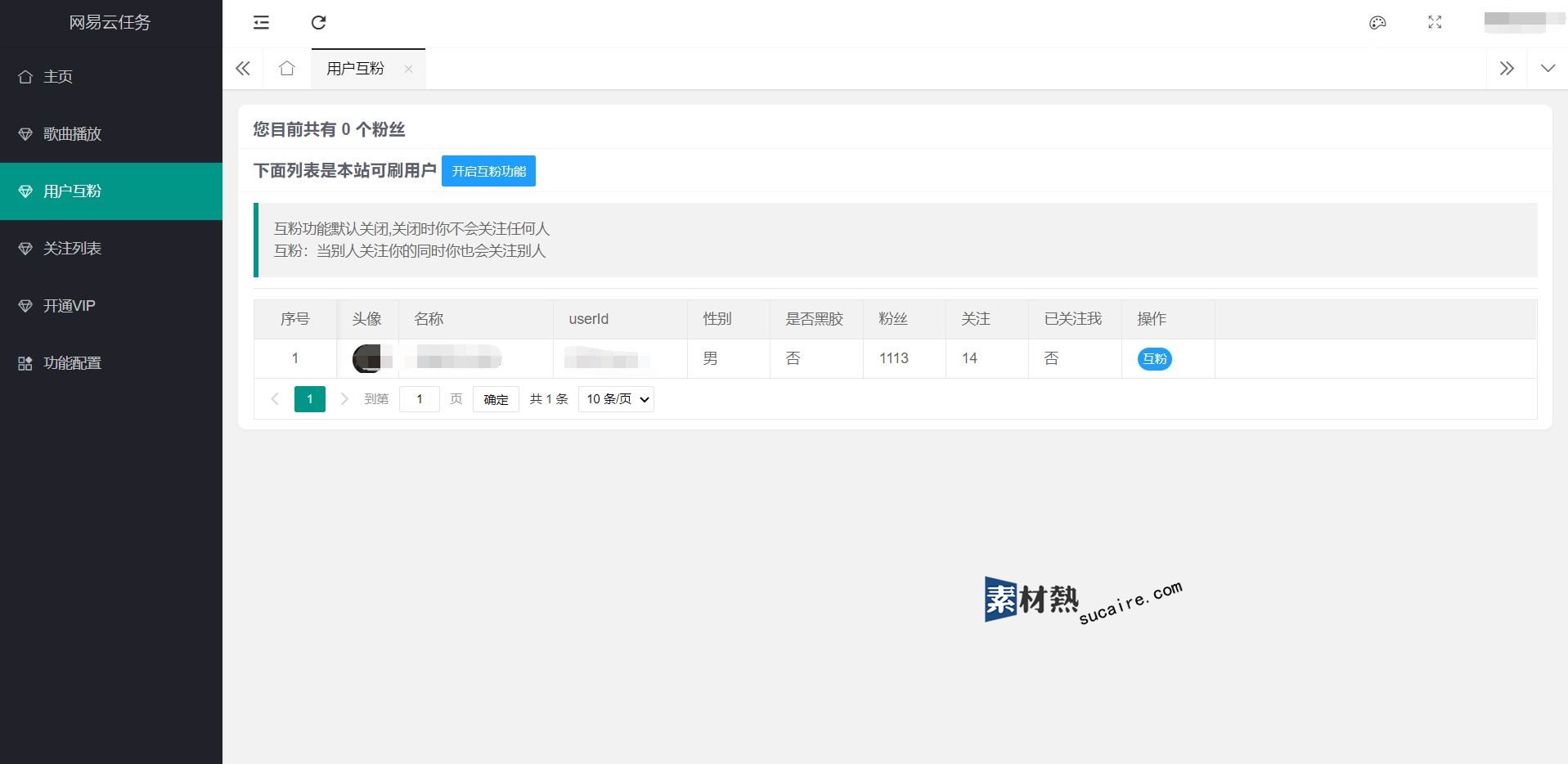Click the 互粉 action button in row 1
This screenshot has width=1568, height=764.
1154,359
